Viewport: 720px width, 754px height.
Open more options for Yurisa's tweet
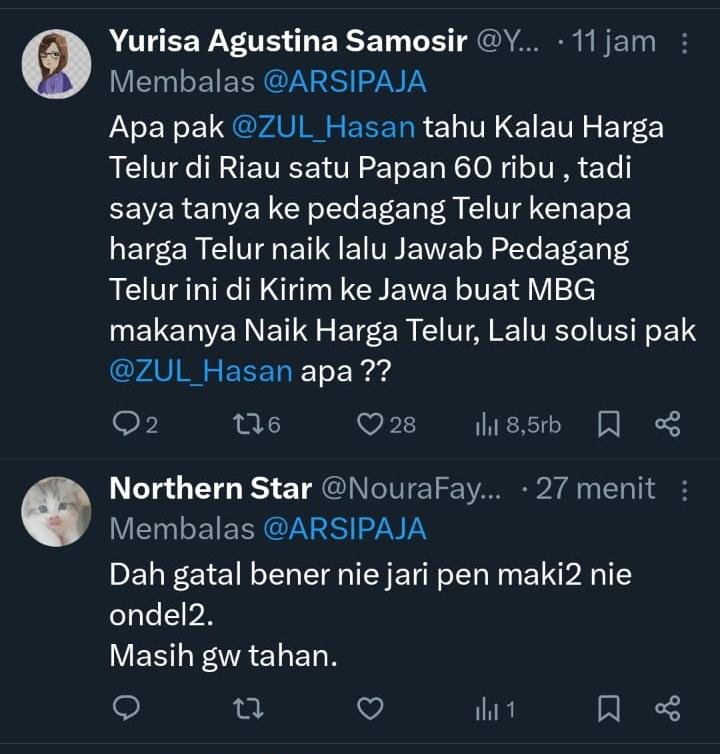(684, 43)
